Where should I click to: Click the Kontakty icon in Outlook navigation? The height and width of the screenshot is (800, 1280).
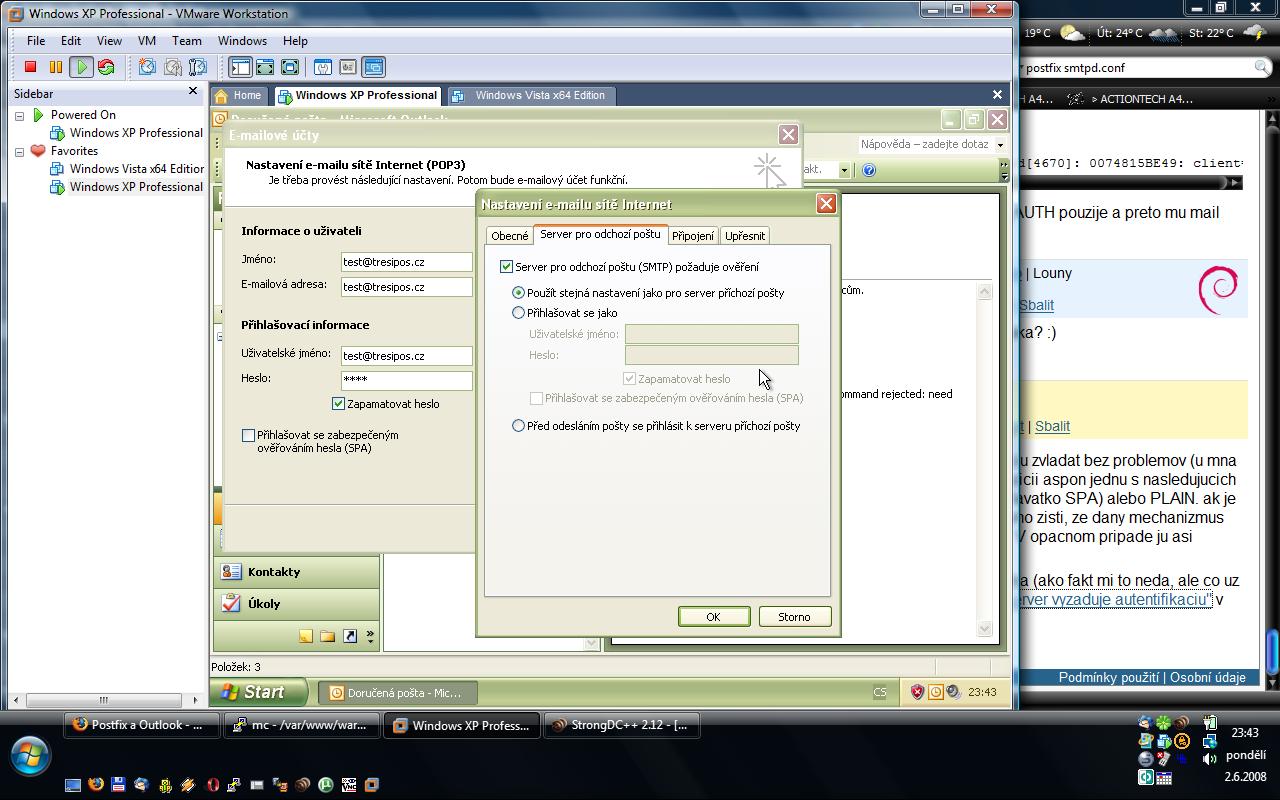(231, 571)
